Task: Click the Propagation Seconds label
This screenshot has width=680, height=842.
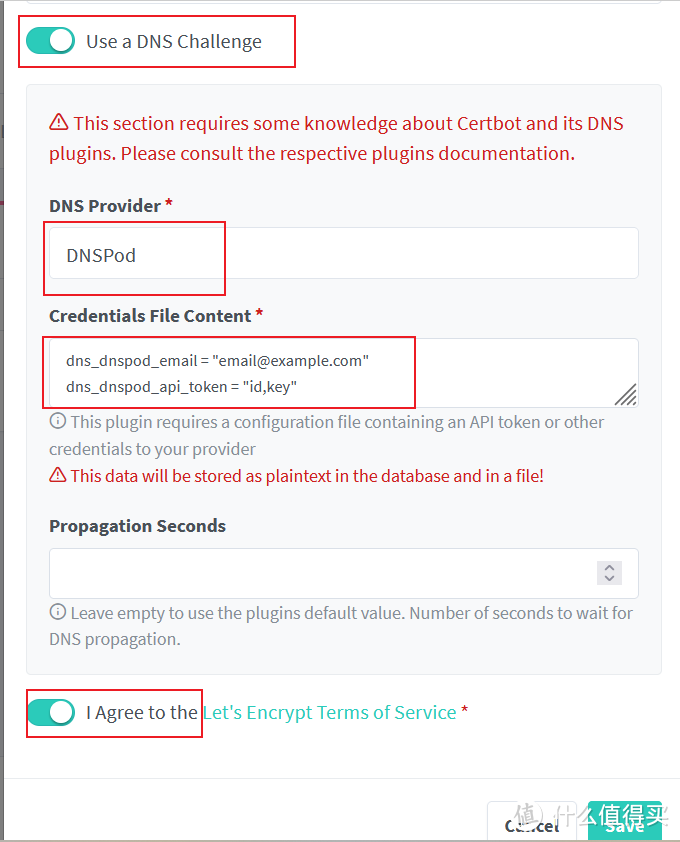Action: (x=137, y=526)
